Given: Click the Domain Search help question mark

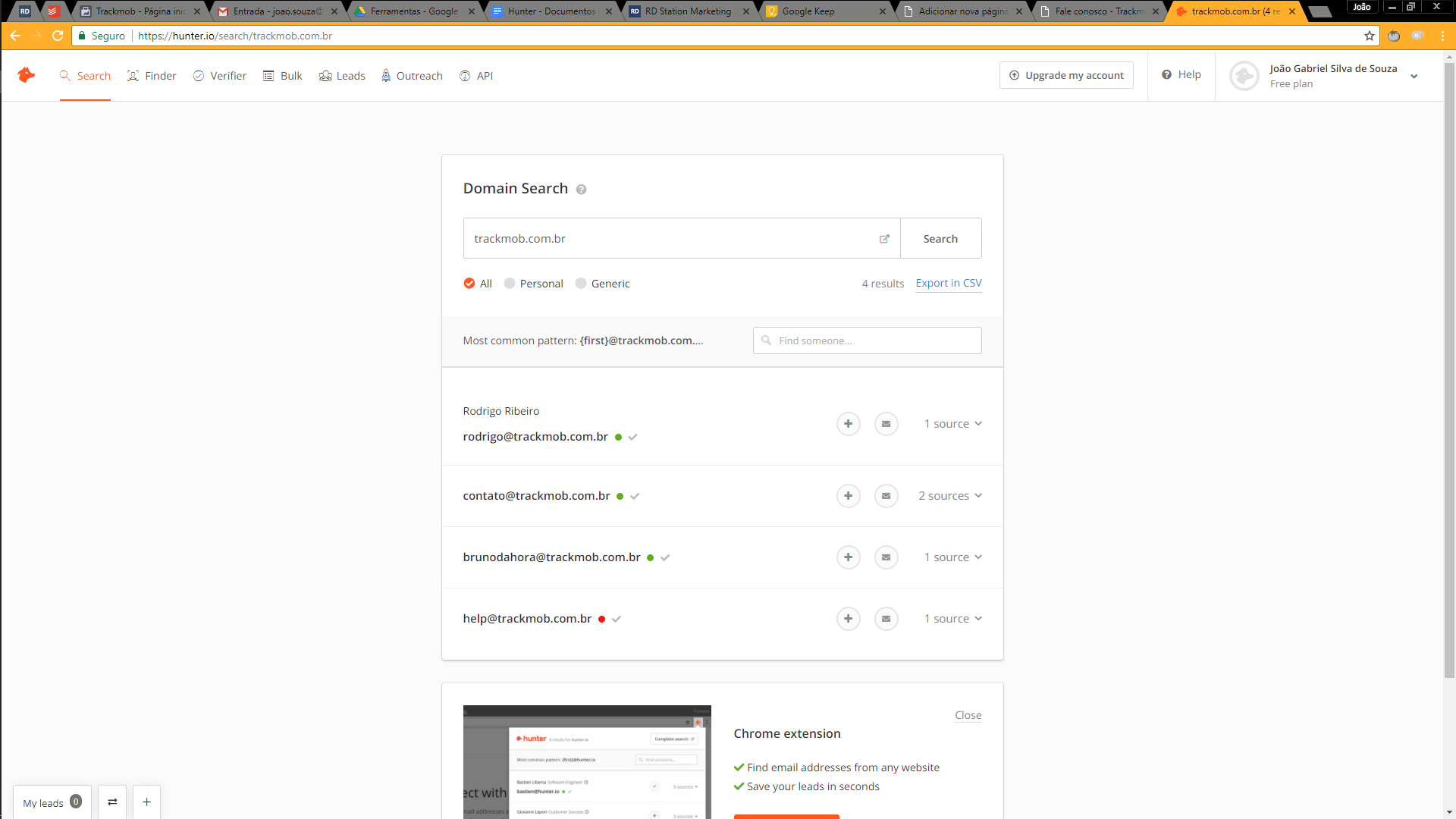Looking at the screenshot, I should [581, 190].
